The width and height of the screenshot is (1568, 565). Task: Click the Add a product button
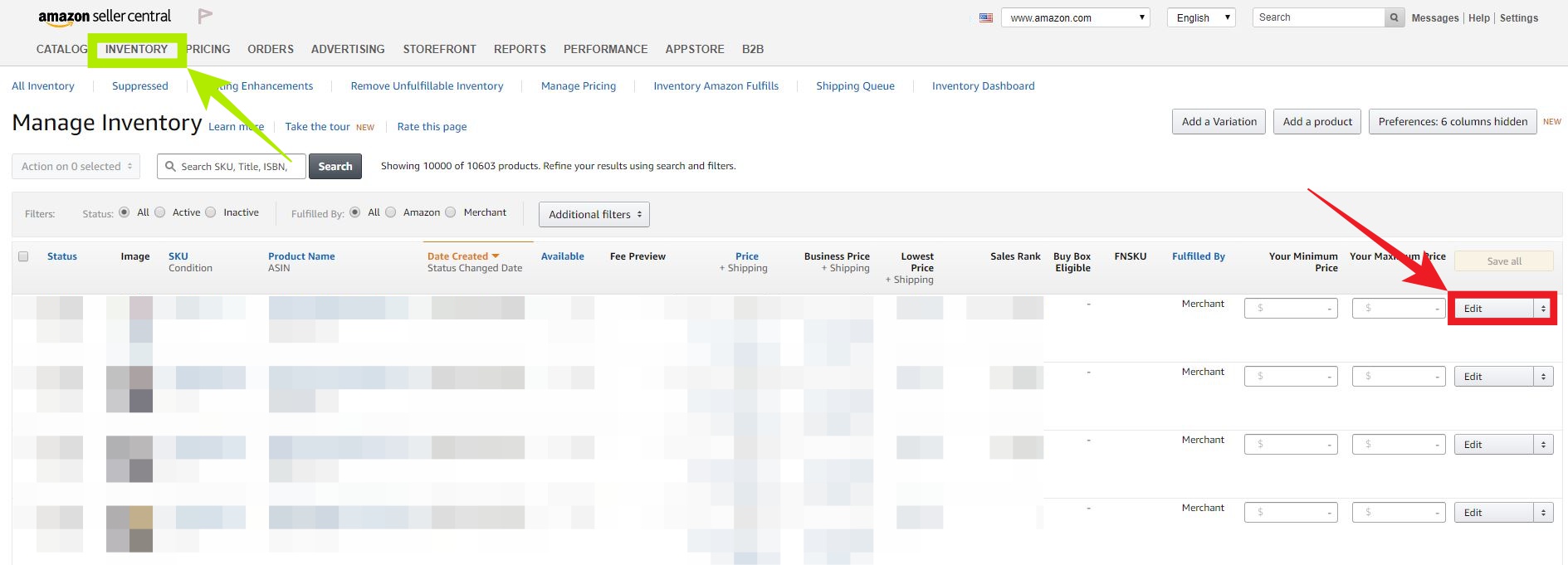(x=1317, y=121)
